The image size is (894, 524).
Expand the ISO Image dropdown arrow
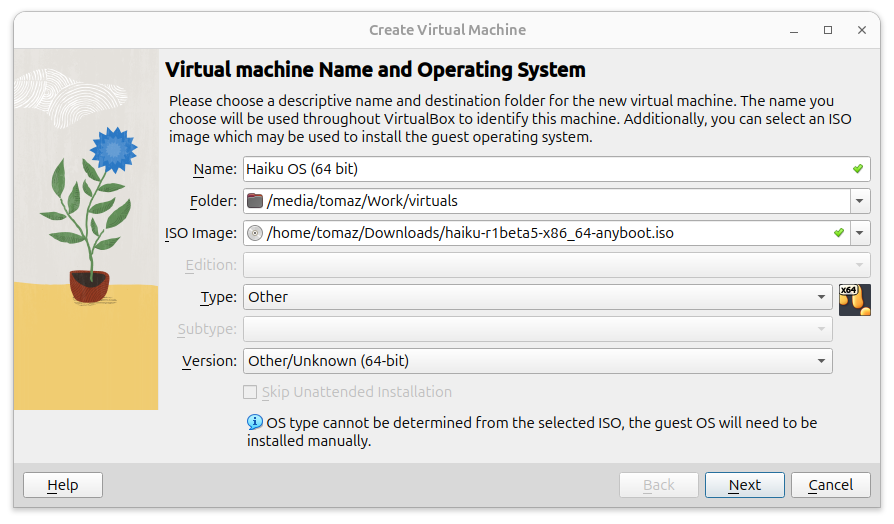[x=860, y=233]
